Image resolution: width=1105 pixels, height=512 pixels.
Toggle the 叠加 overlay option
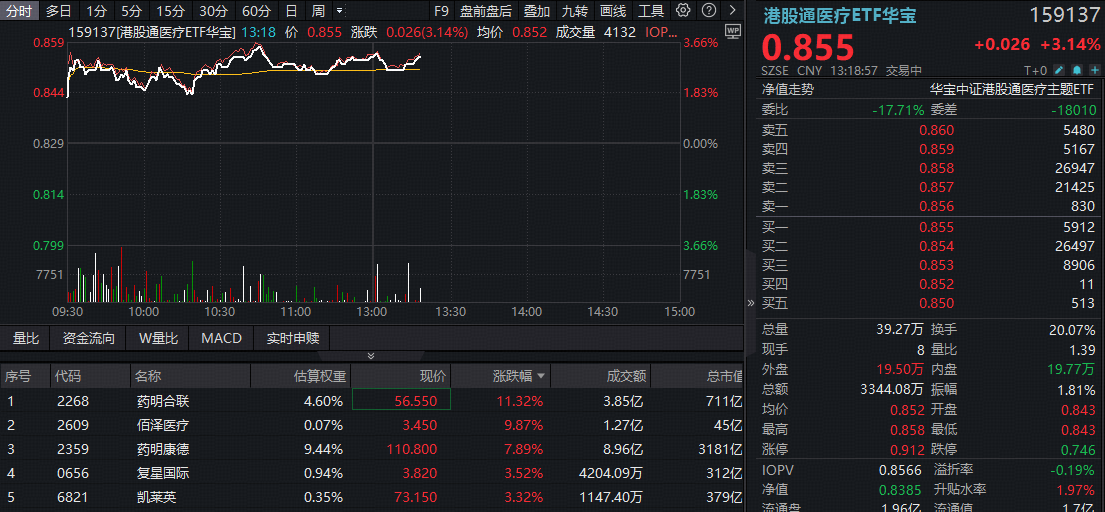click(x=536, y=11)
